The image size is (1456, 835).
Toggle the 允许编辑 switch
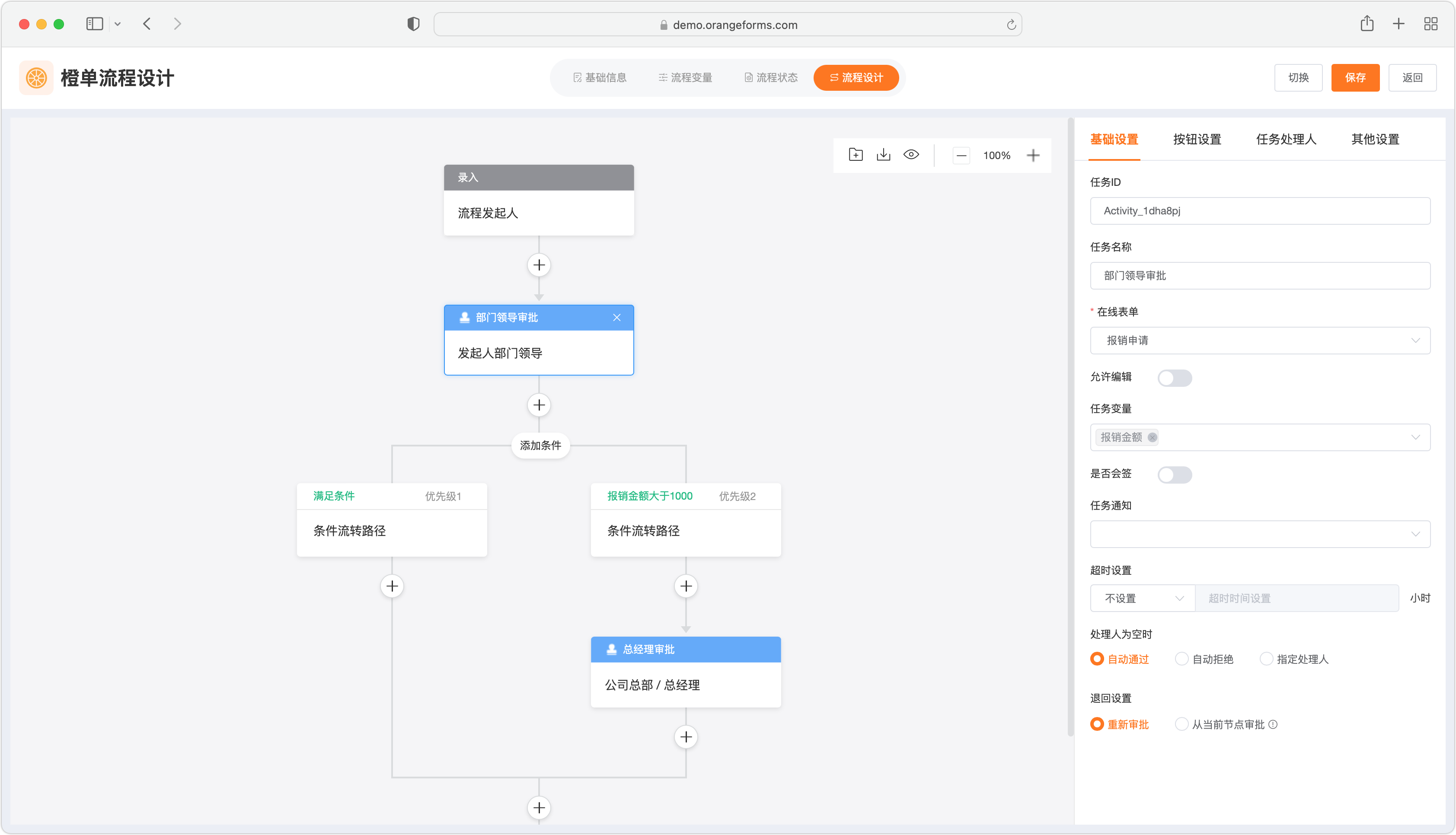tap(1175, 378)
